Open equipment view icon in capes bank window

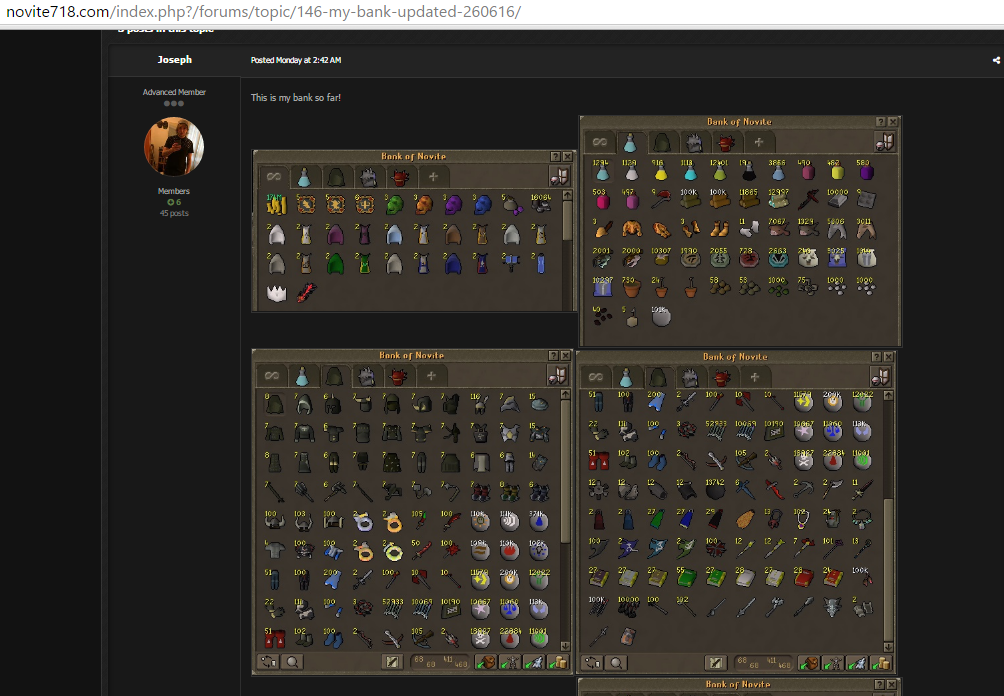click(559, 176)
